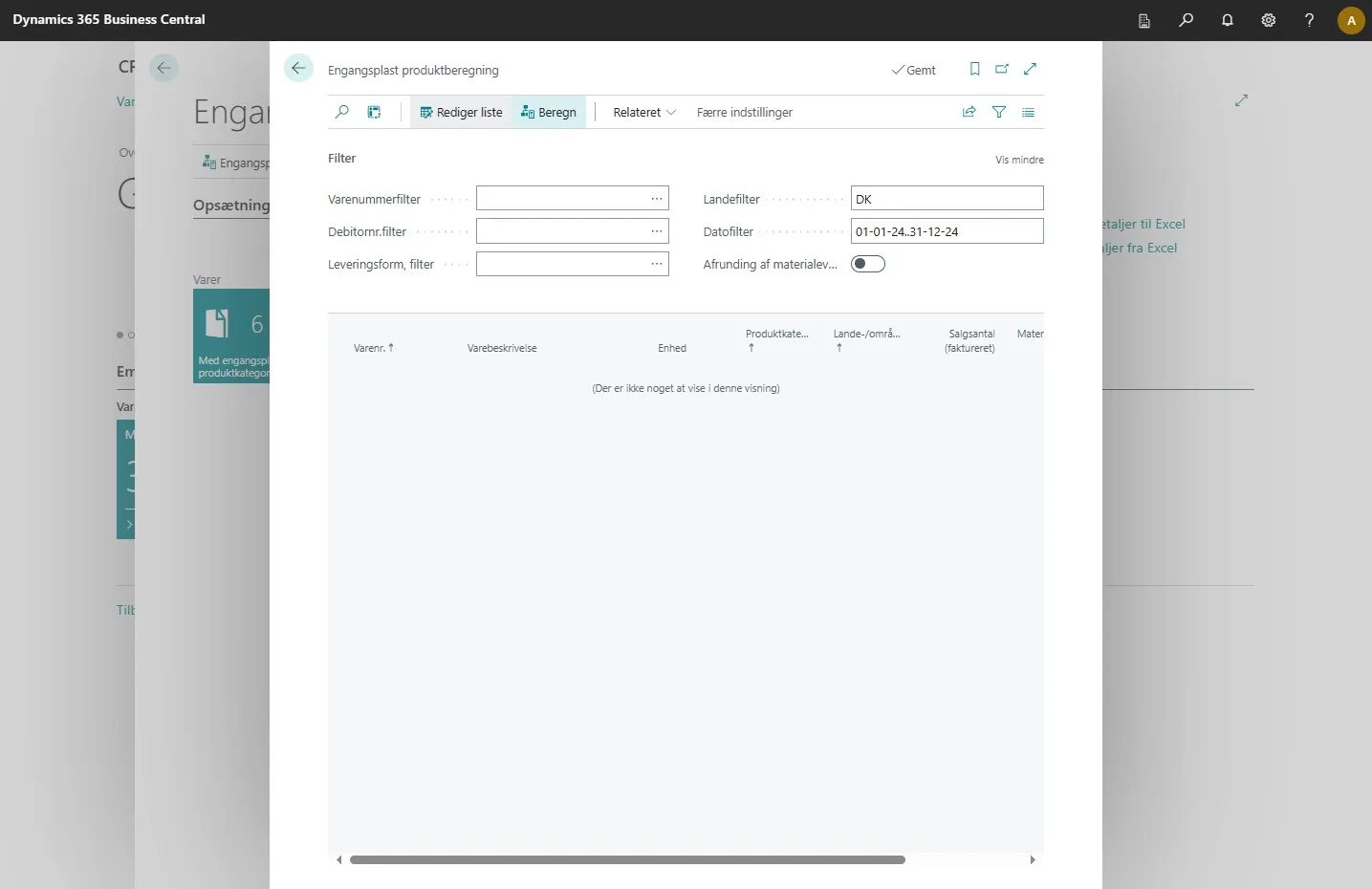Click the Rediger liste button

point(461,112)
